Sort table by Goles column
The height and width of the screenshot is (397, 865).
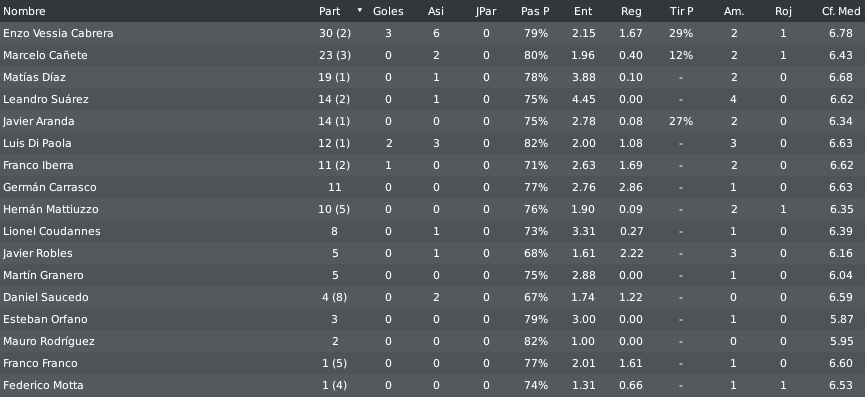click(x=388, y=11)
